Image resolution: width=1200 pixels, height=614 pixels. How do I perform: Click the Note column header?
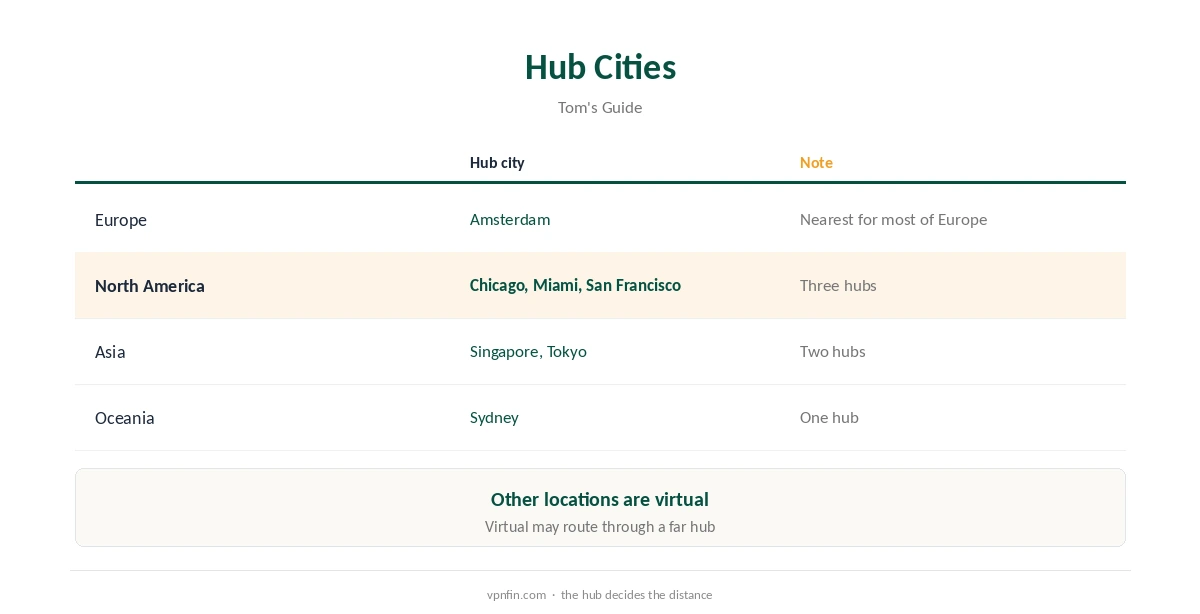816,163
